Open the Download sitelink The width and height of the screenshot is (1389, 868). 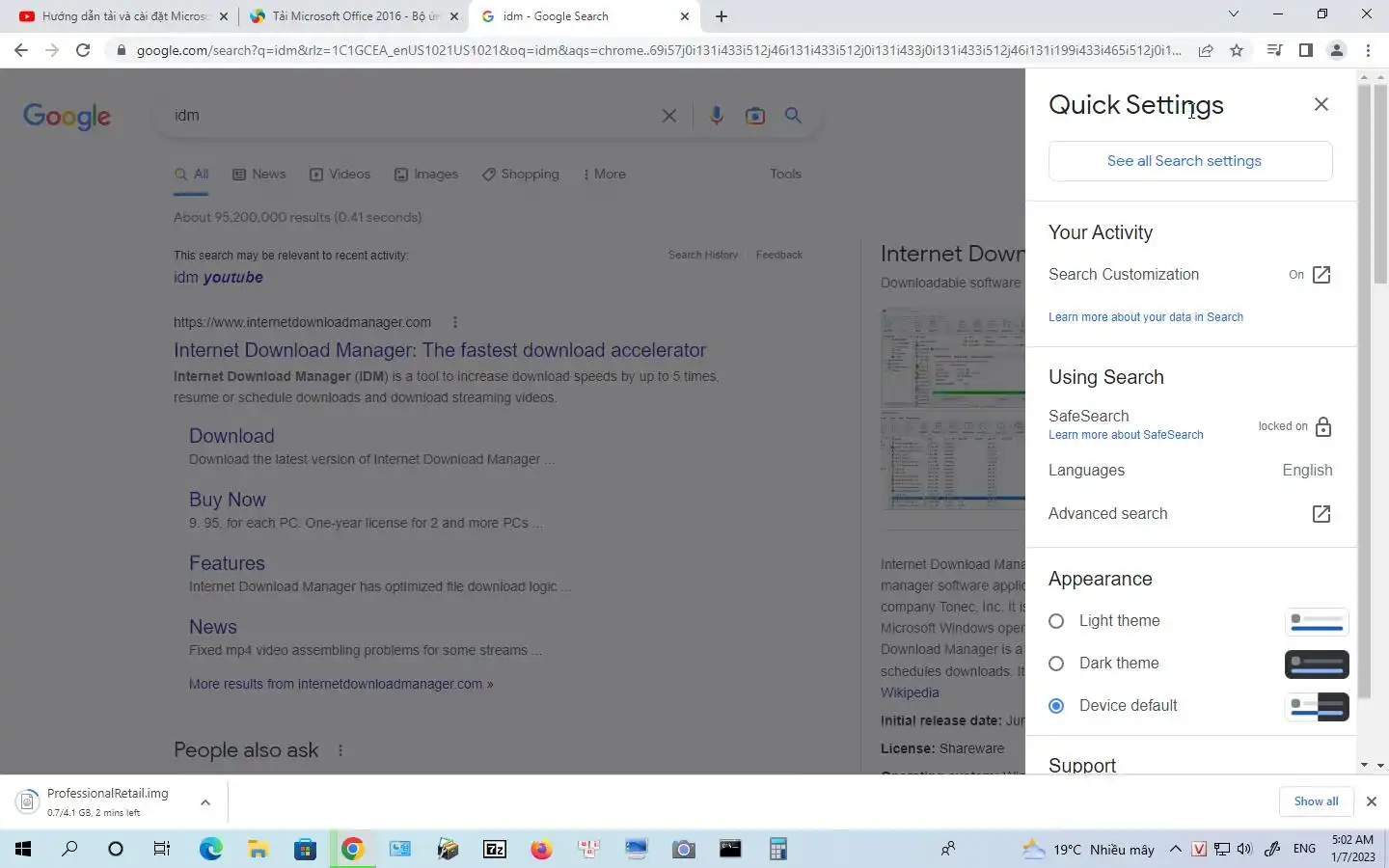coord(231,437)
